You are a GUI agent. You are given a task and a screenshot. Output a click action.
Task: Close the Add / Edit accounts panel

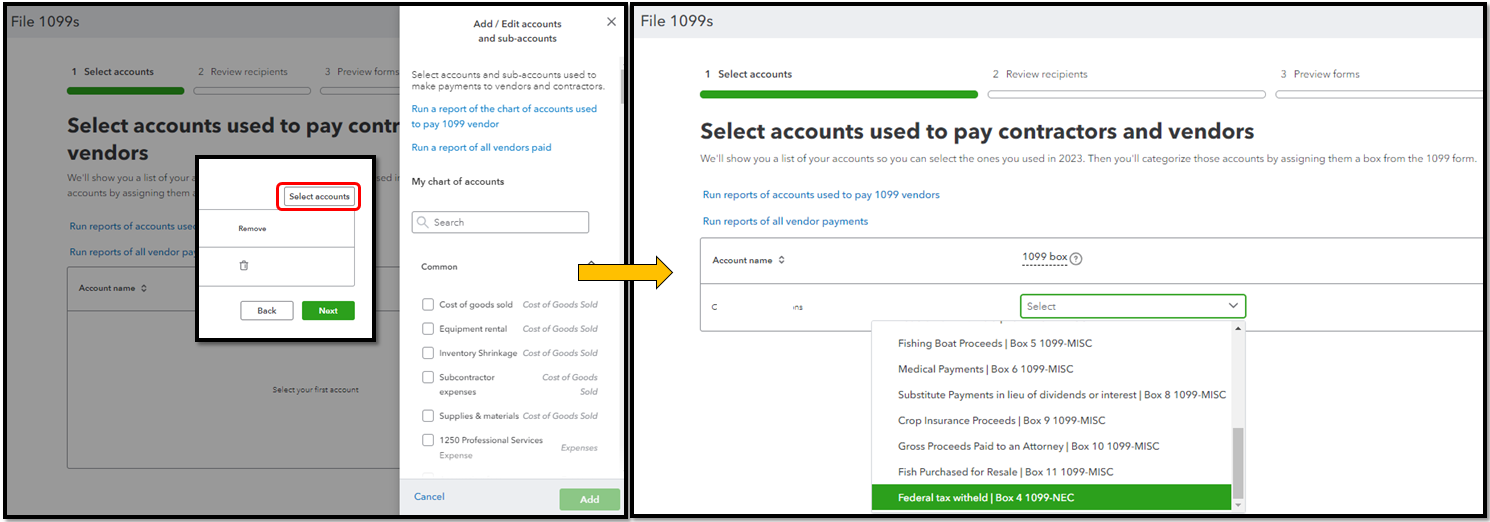point(612,22)
